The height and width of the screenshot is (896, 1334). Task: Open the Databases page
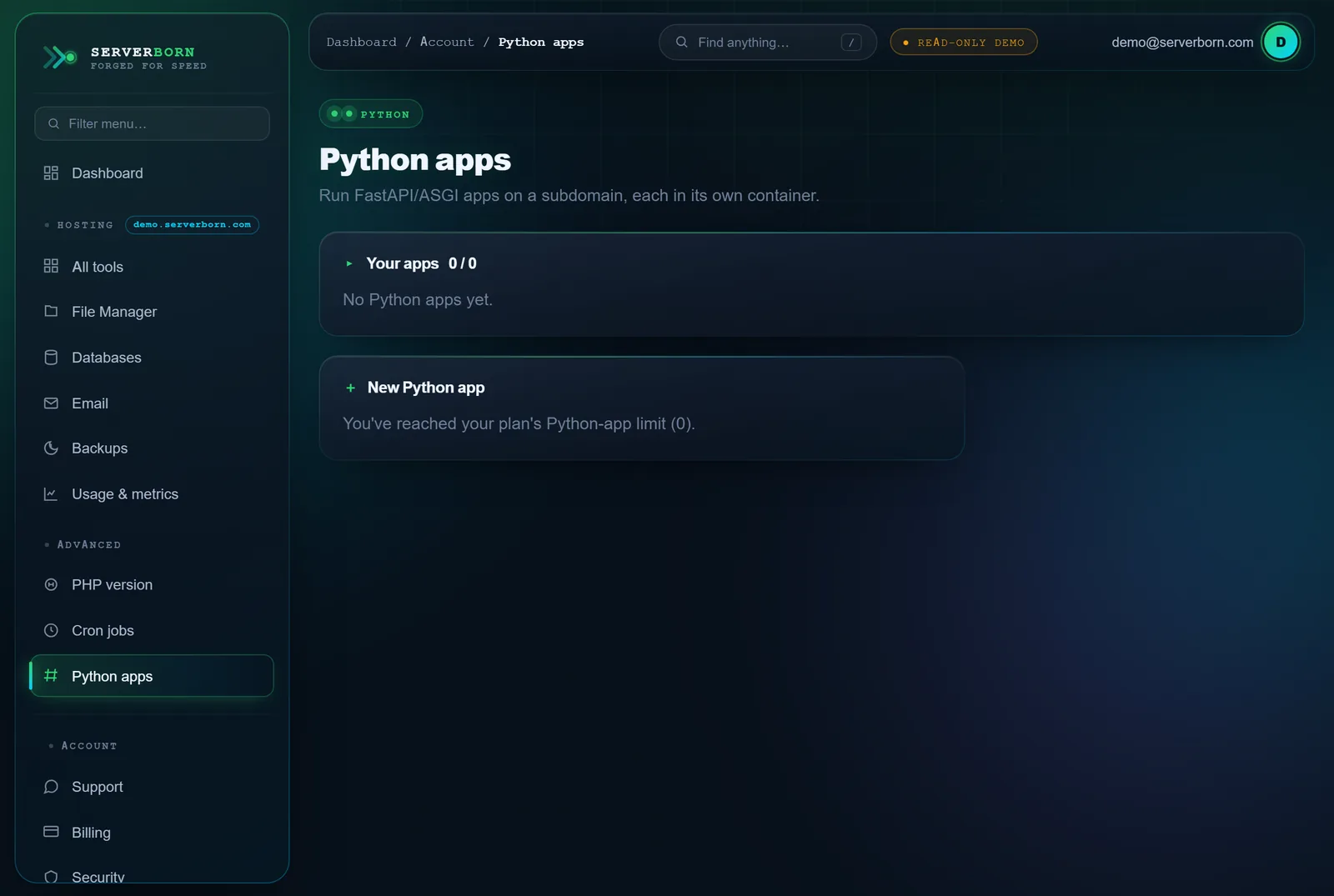[152, 357]
